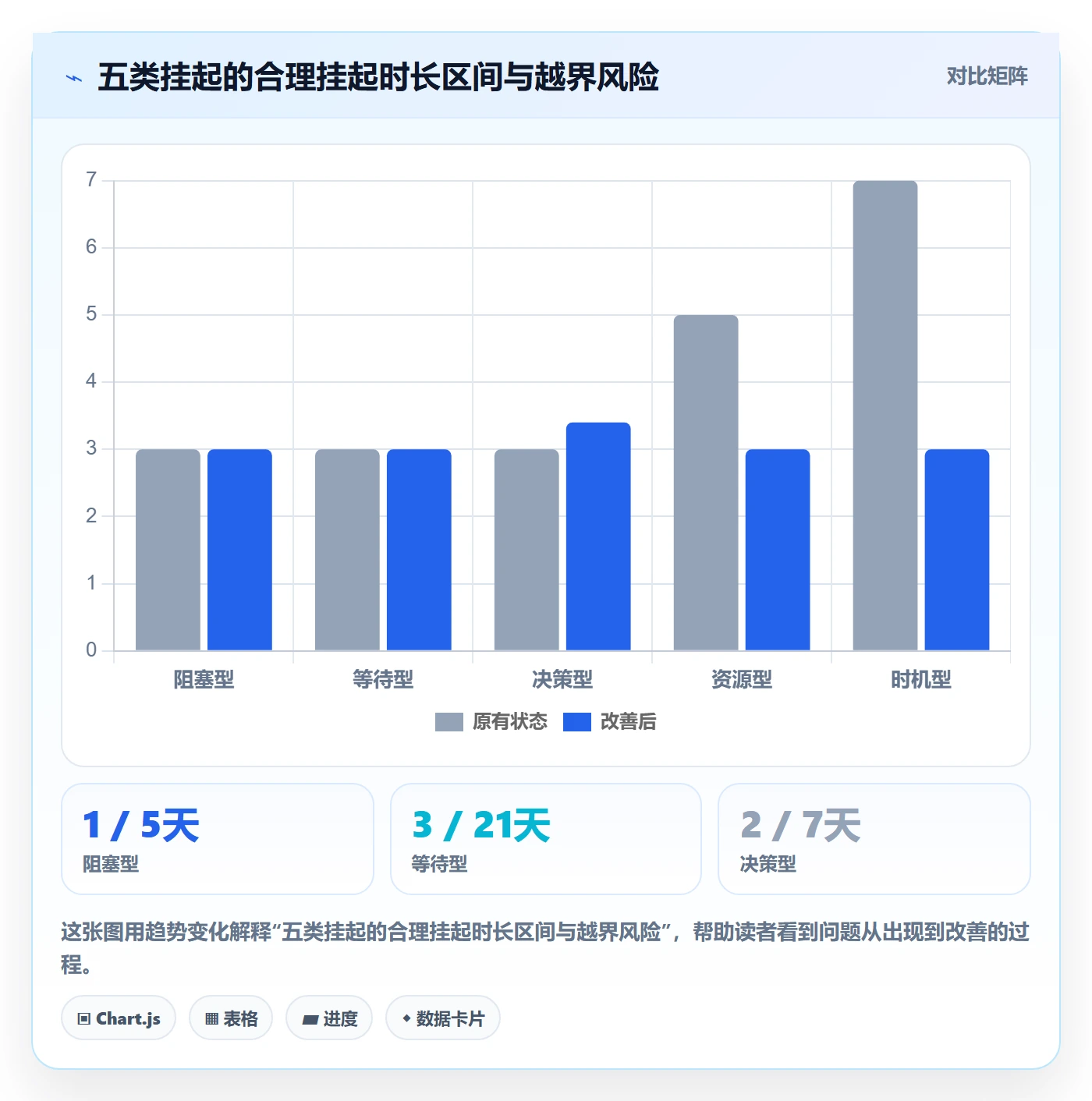Click the 改善后 legend label text
This screenshot has width=1092, height=1101.
(629, 722)
